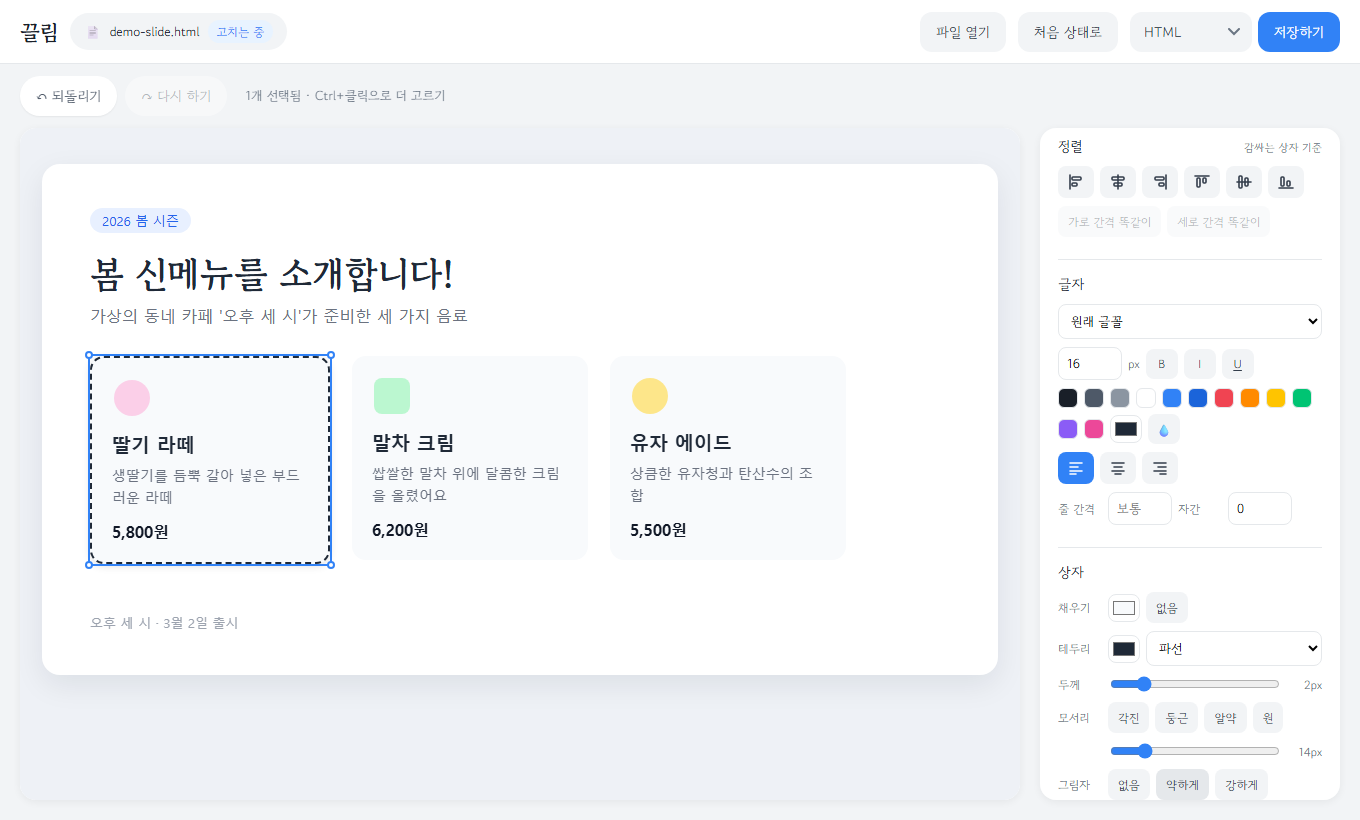Pick the red text color swatch

tap(1224, 398)
